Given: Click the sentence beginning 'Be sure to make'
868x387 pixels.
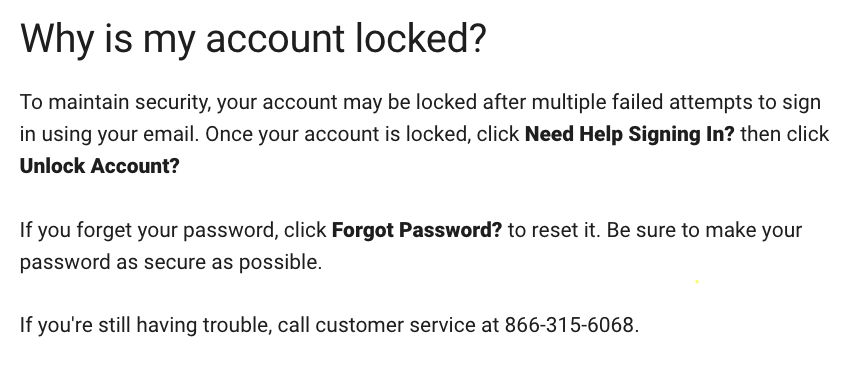Looking at the screenshot, I should coord(704,230).
